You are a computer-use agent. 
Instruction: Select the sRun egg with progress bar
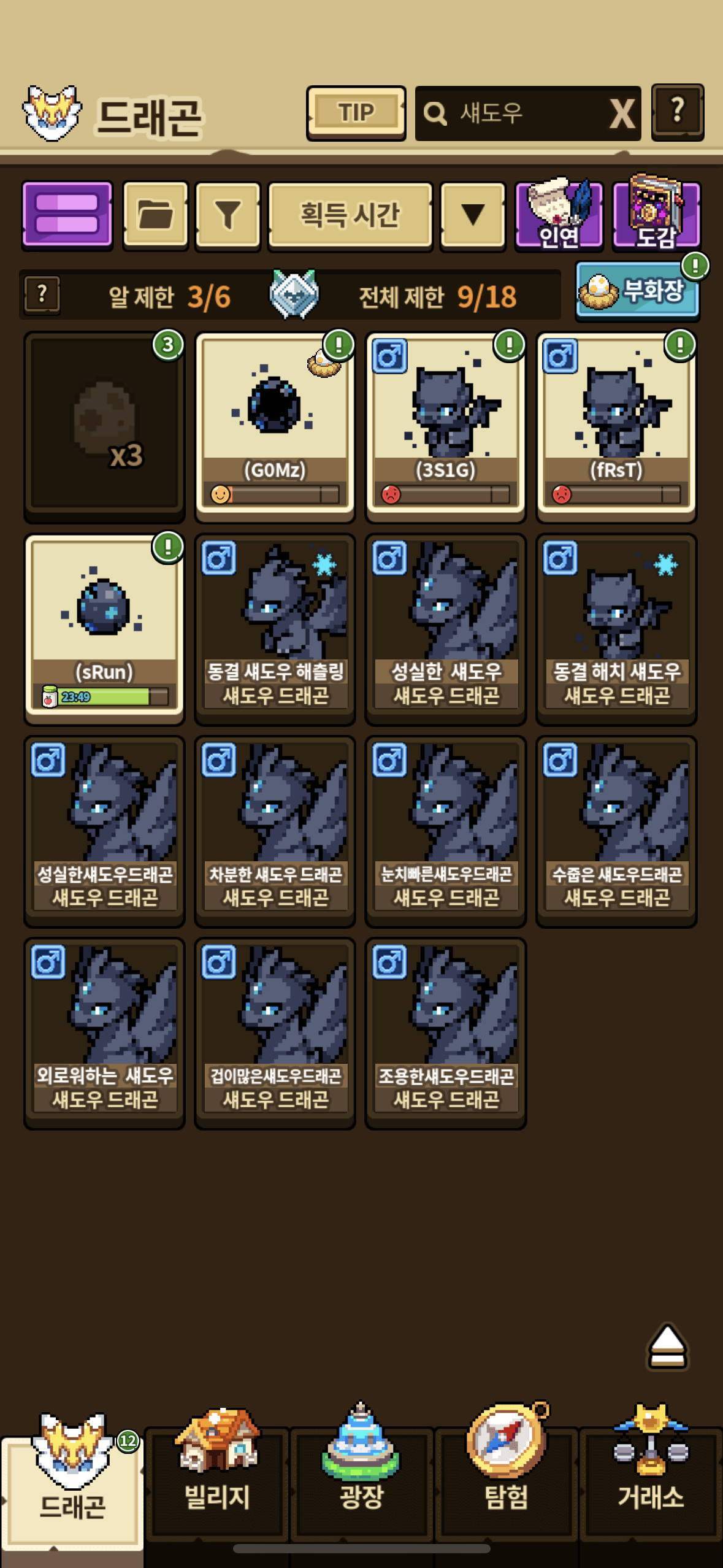pyautogui.click(x=104, y=629)
